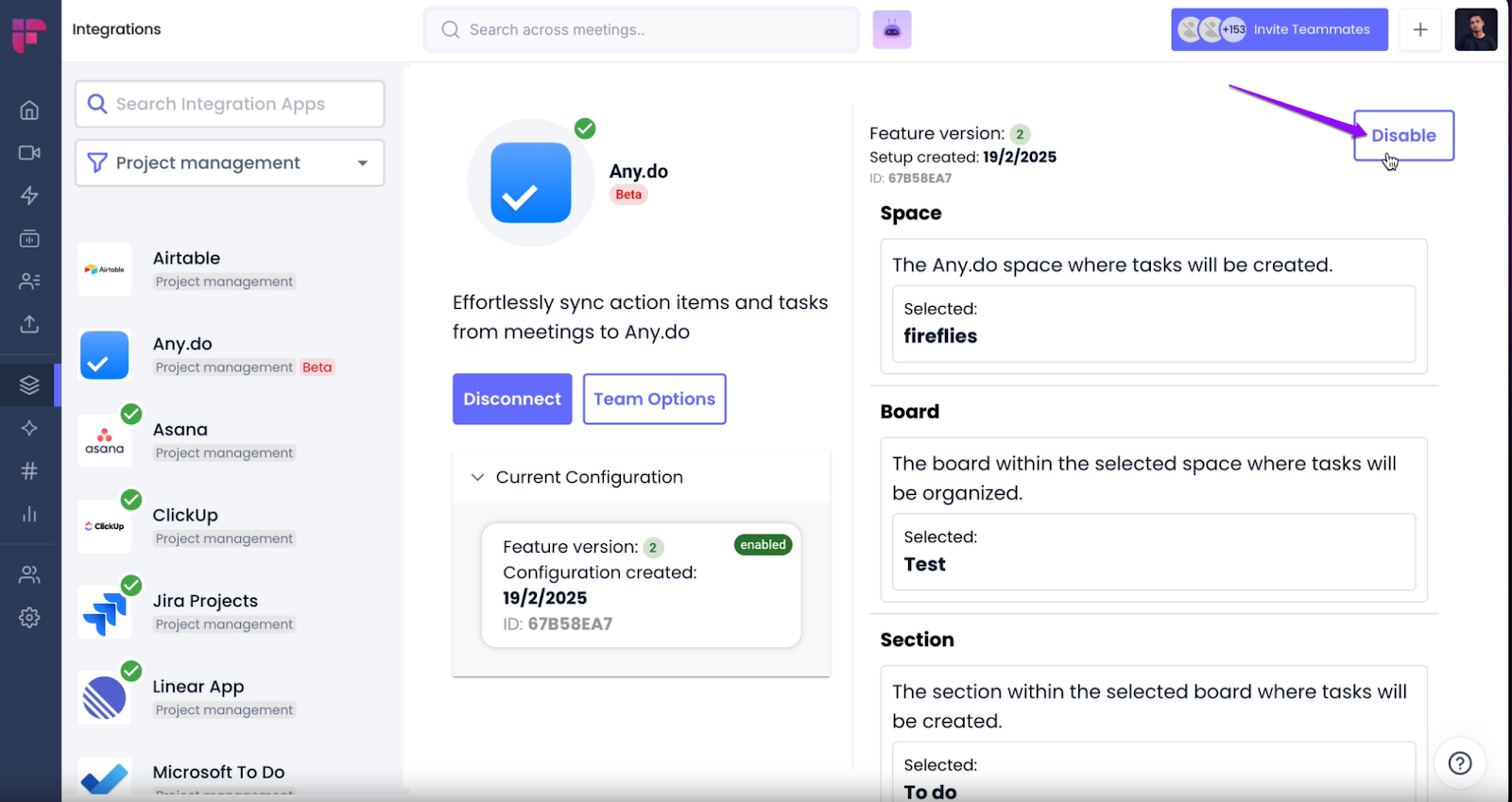Click the purple bot icon beside search
This screenshot has height=802, width=1512.
point(891,29)
